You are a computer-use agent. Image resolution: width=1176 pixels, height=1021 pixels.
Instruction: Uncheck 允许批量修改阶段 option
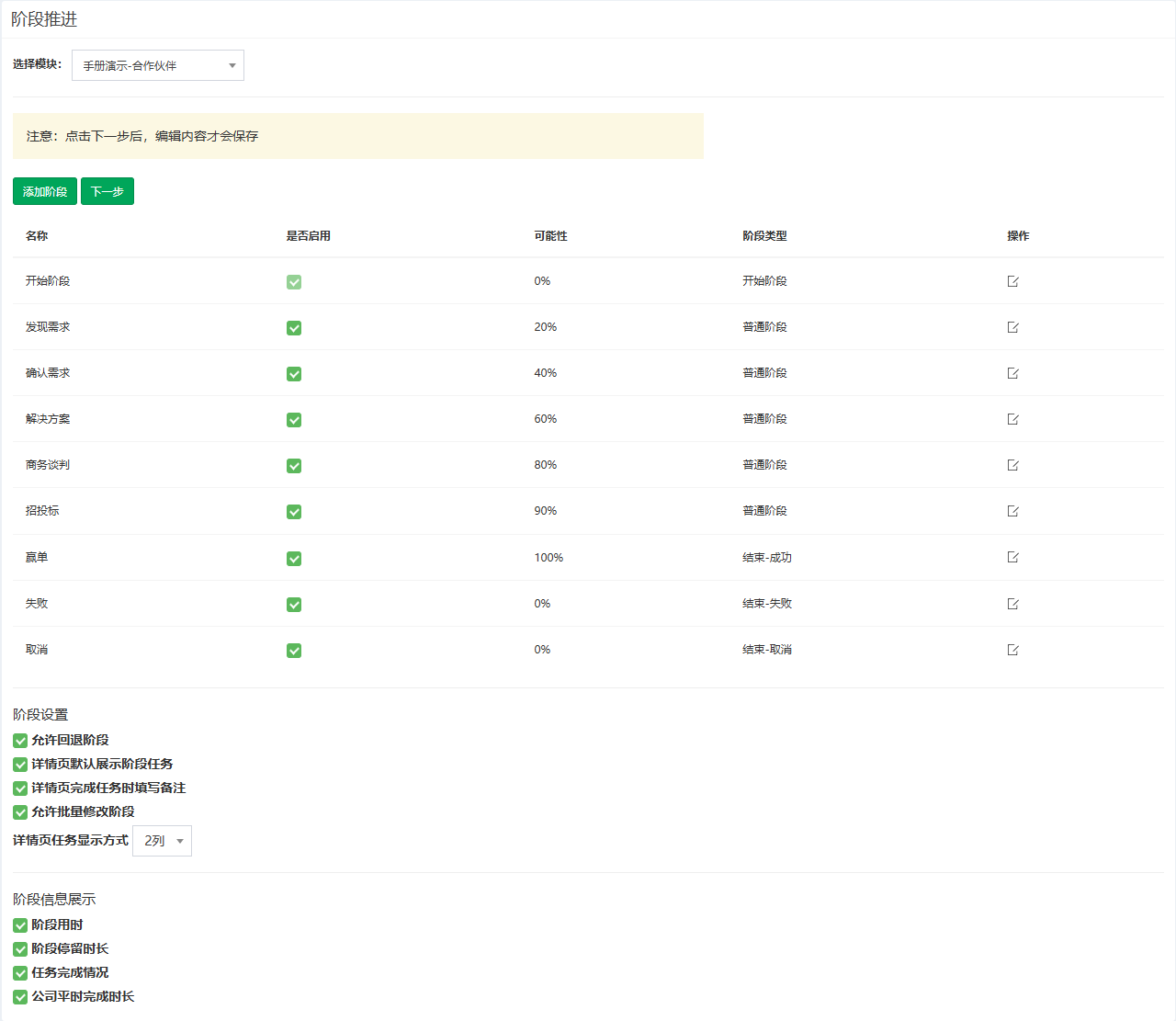coord(20,812)
